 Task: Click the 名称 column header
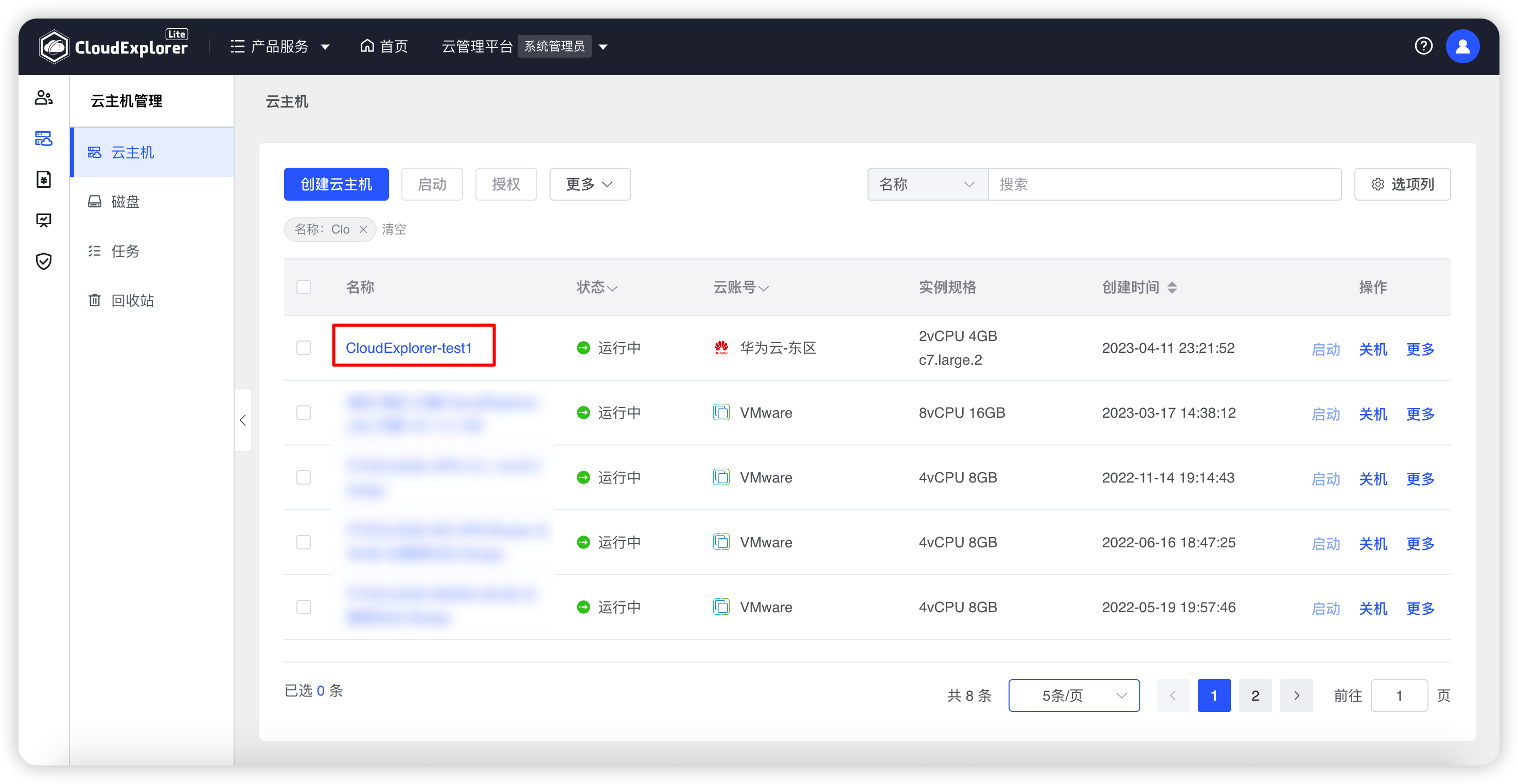(360, 288)
